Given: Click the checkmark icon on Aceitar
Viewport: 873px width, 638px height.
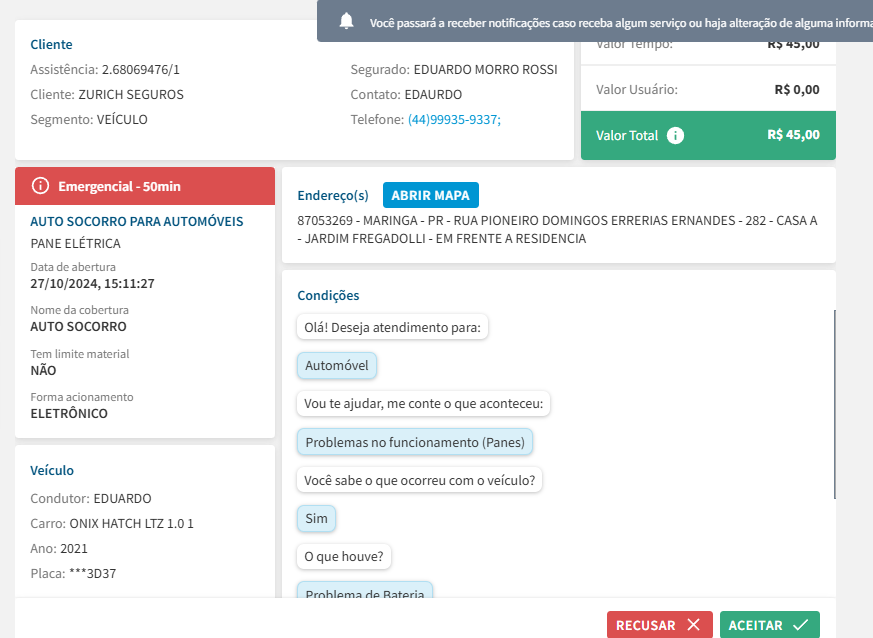Looking at the screenshot, I should click(800, 625).
